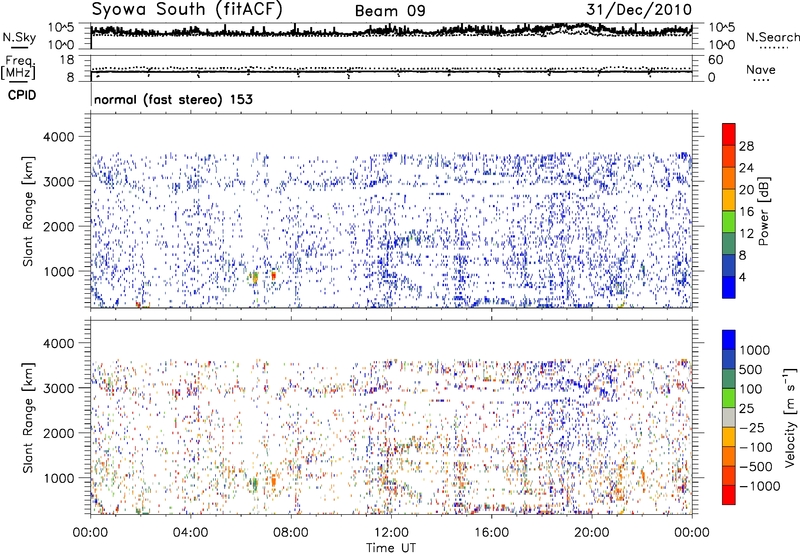Screen dimensions: 800x554
Task: Click the 'N.Search' legend label
Action: click(772, 37)
